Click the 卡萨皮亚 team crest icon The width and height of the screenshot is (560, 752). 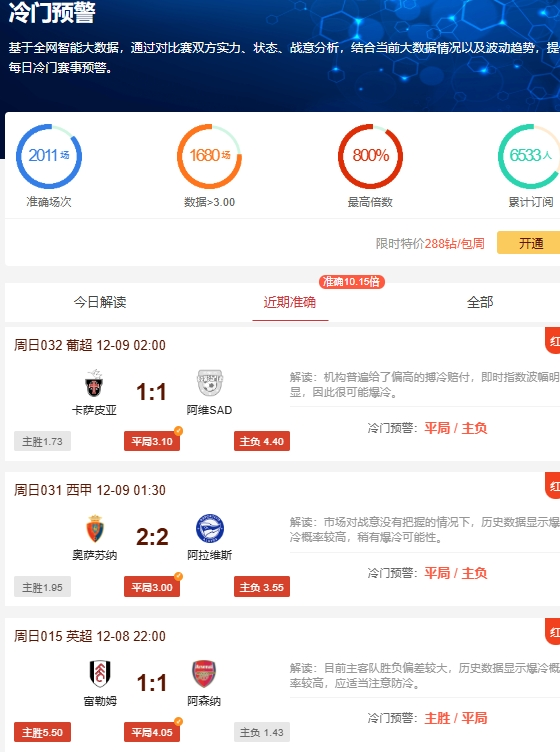[94, 384]
